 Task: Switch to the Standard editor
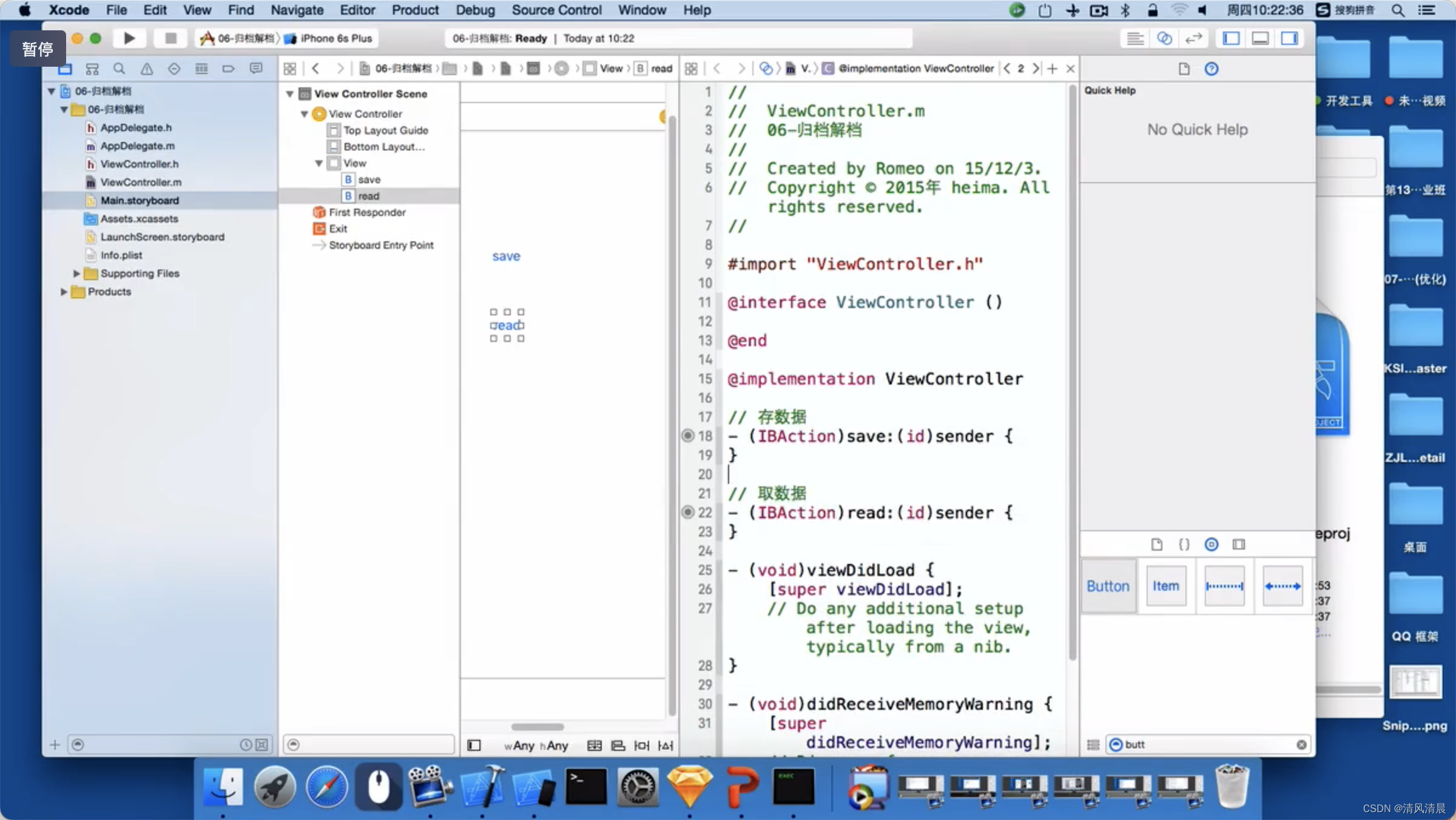click(1135, 38)
